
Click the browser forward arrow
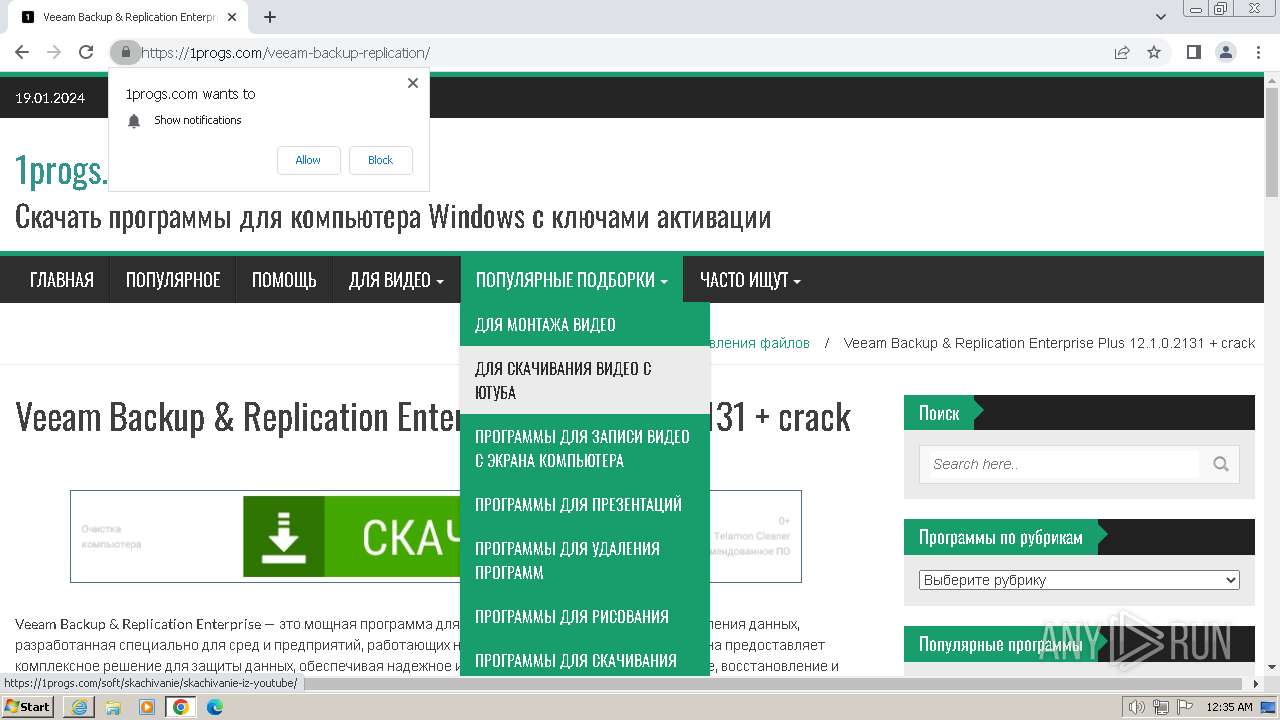coord(54,52)
